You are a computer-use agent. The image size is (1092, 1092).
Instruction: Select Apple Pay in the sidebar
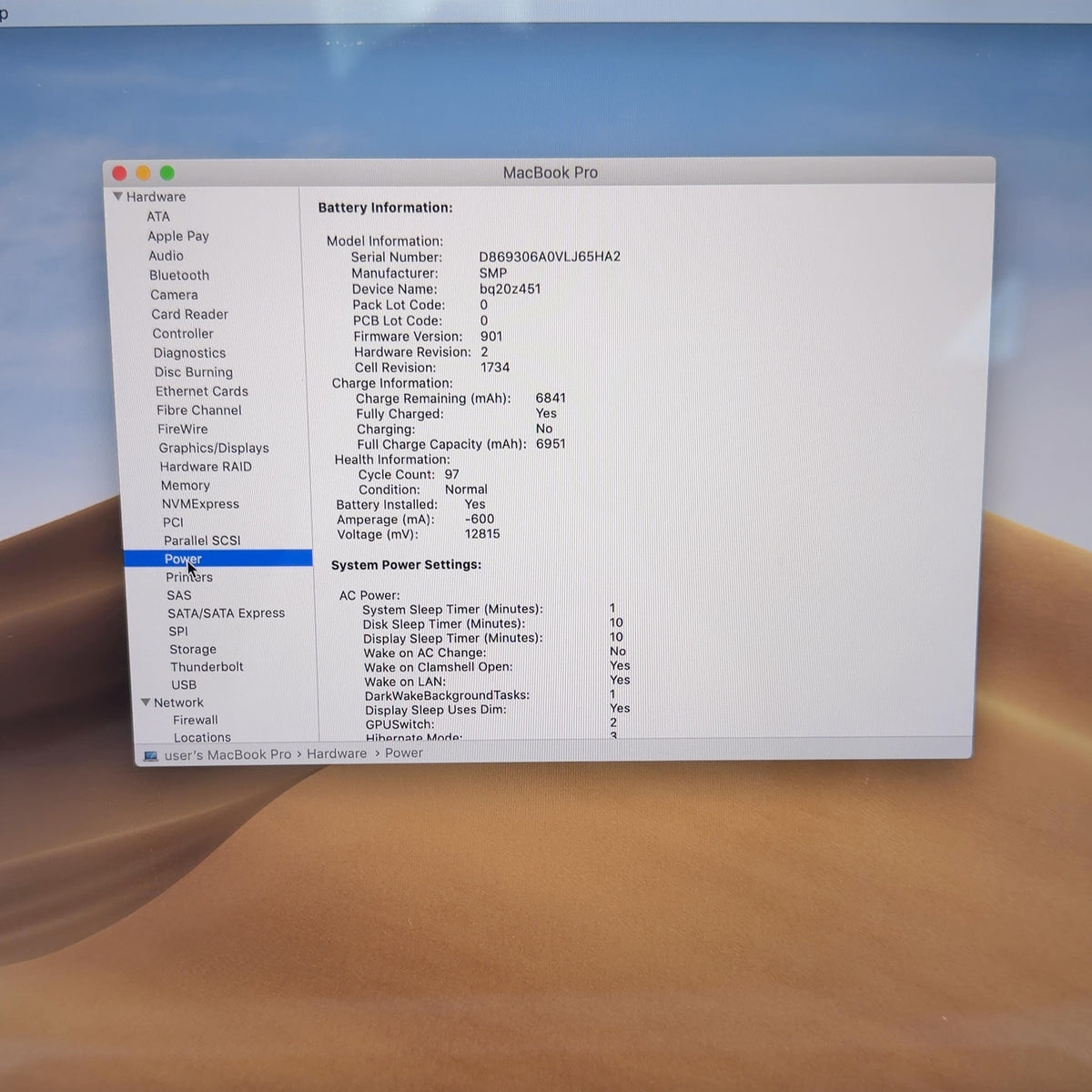point(178,236)
